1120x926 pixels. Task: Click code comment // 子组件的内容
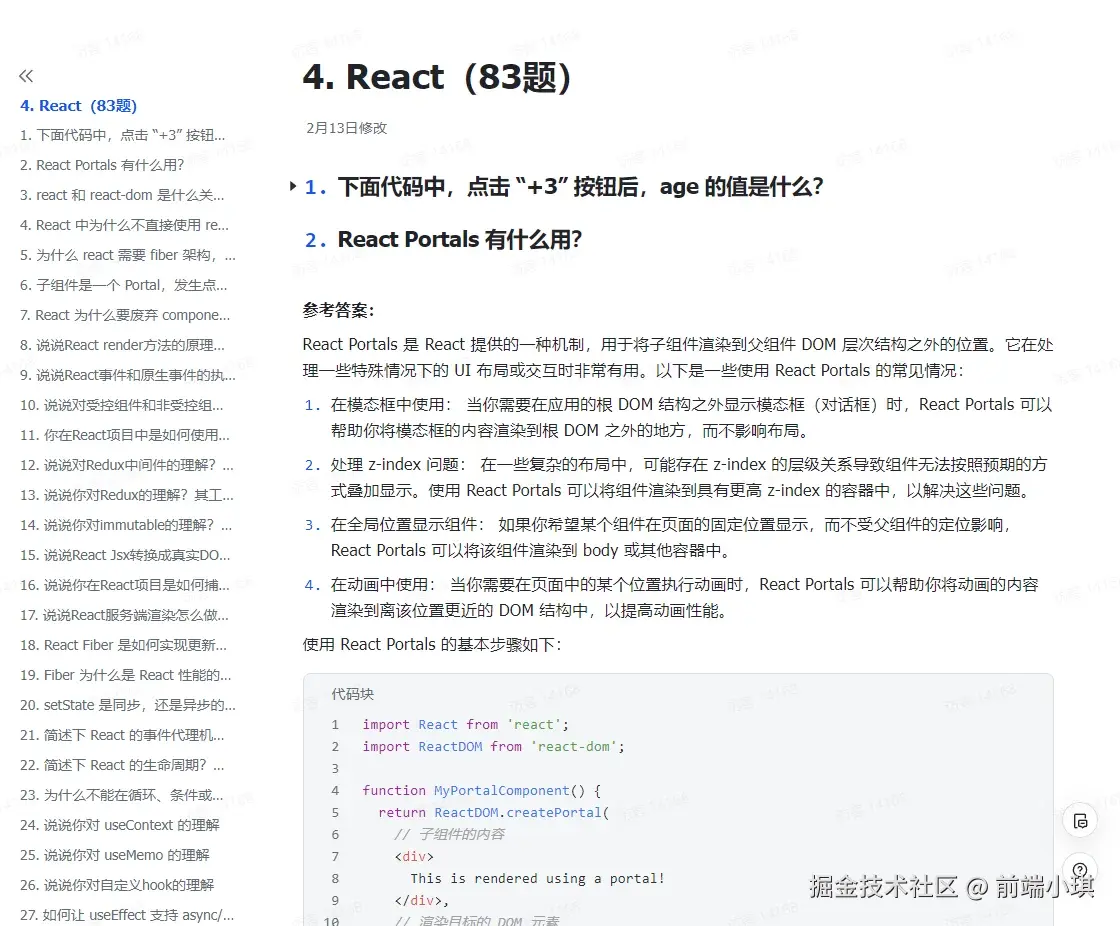(x=449, y=835)
